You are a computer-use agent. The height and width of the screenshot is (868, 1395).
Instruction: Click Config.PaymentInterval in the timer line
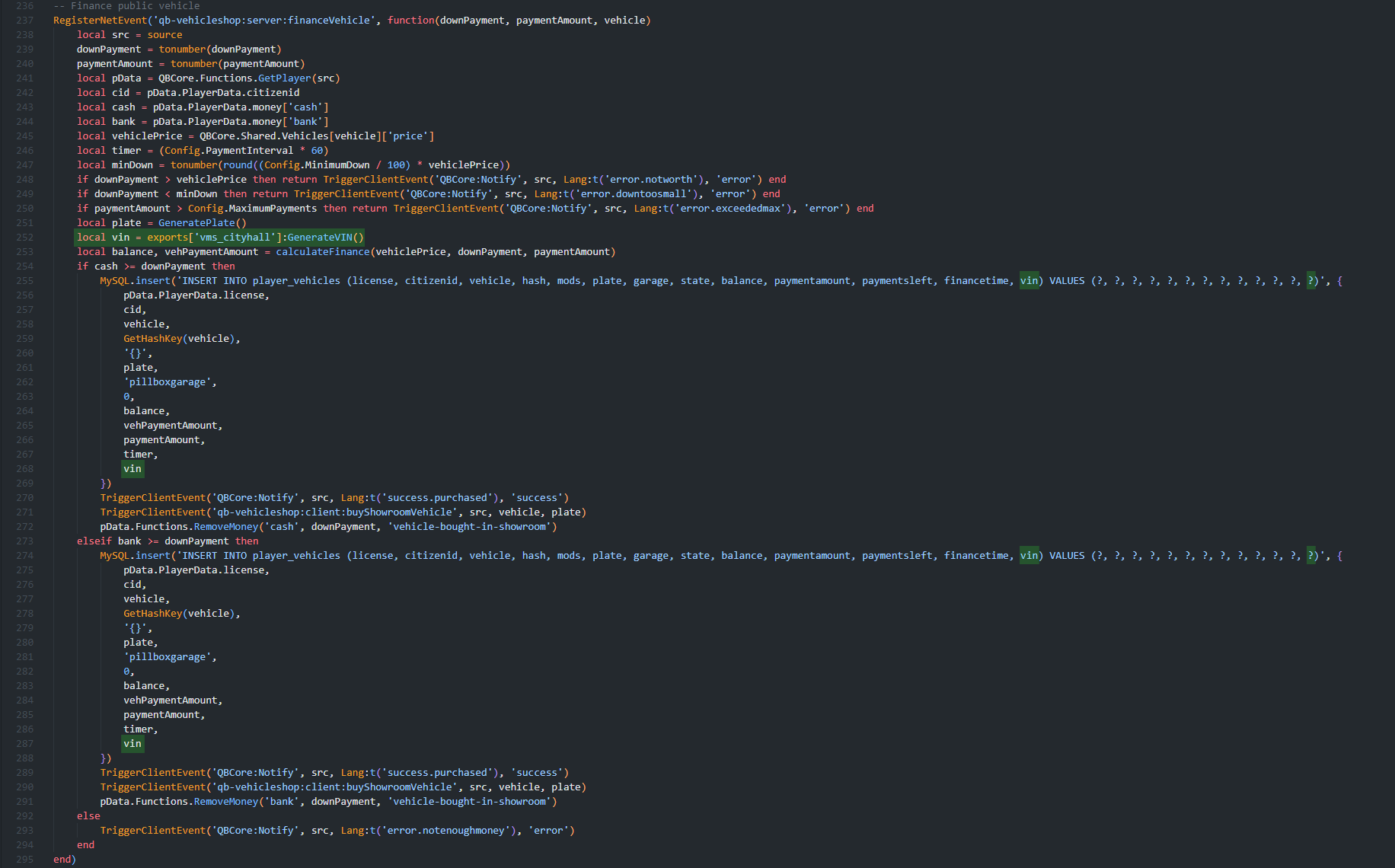tap(228, 151)
